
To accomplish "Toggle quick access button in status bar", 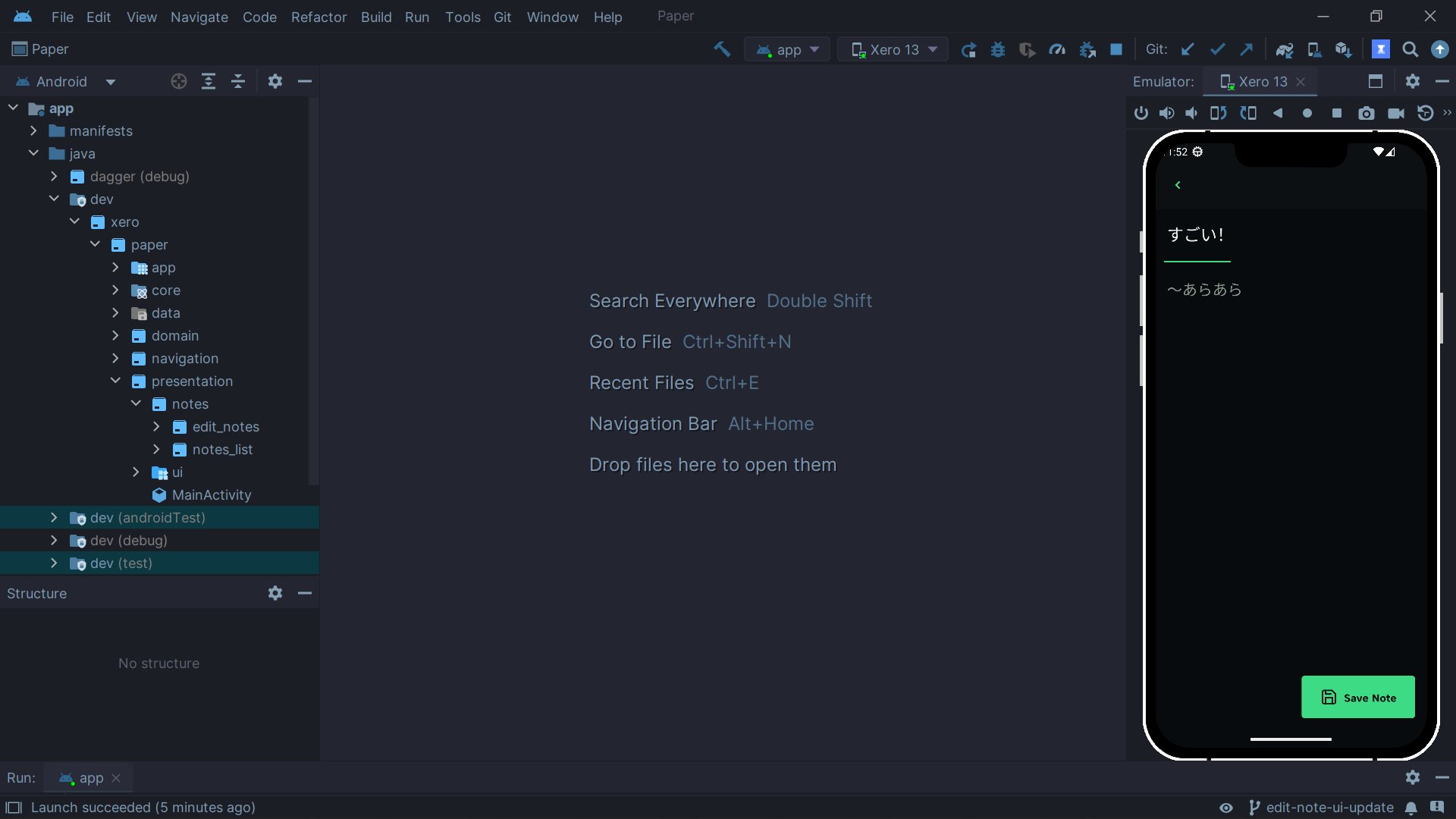I will point(14,808).
